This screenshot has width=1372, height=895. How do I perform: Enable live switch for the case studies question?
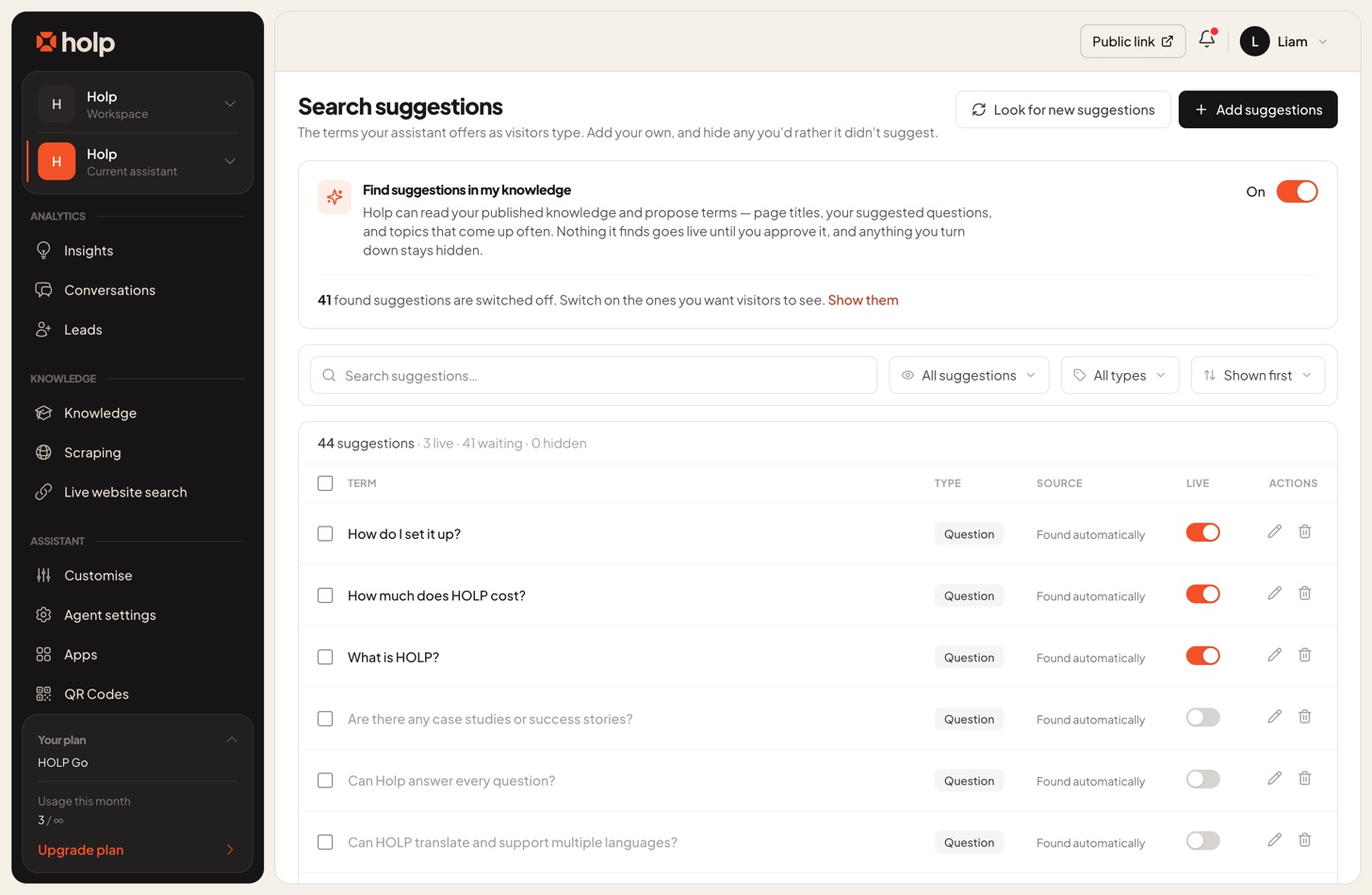[1202, 718]
